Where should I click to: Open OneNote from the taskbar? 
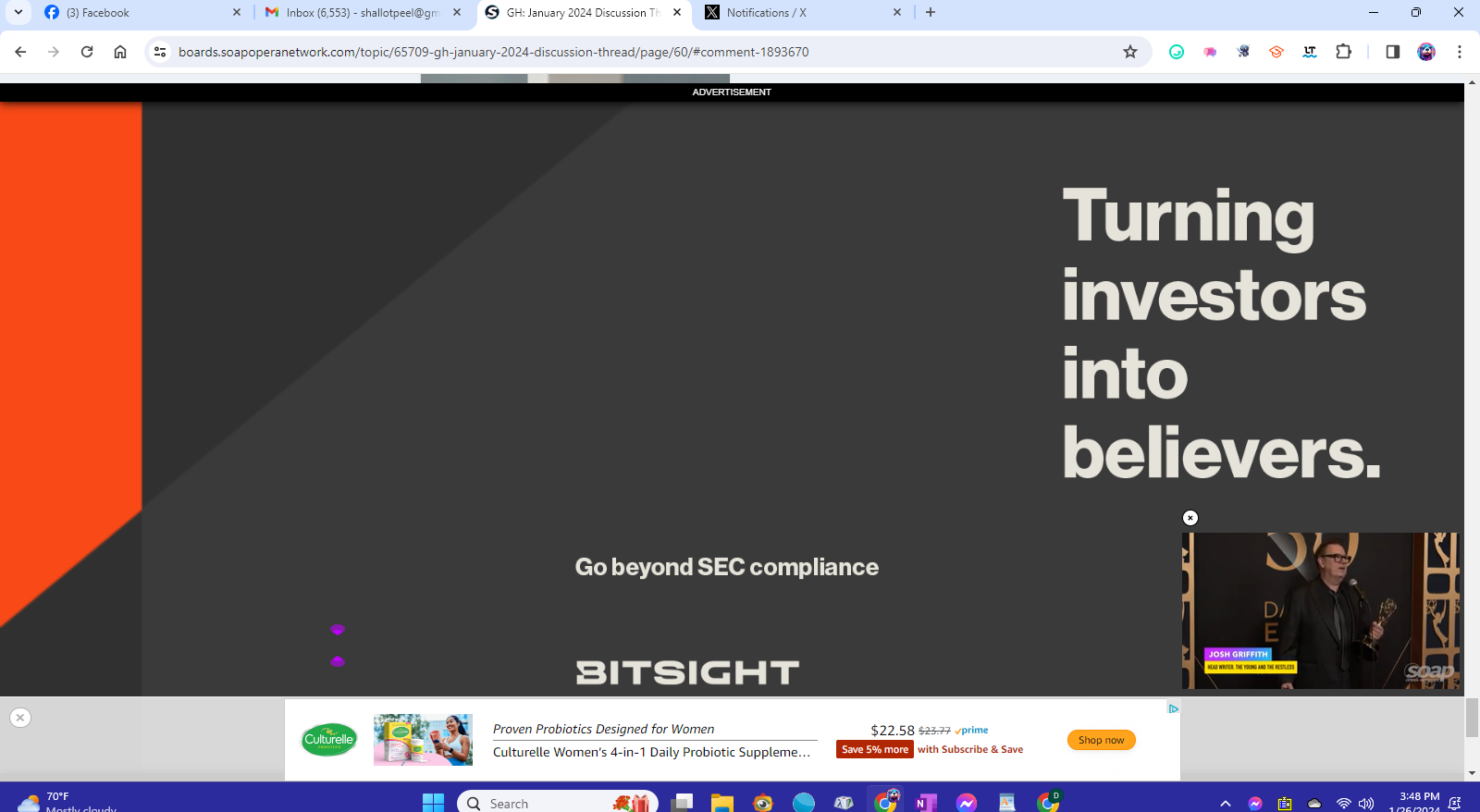click(926, 802)
